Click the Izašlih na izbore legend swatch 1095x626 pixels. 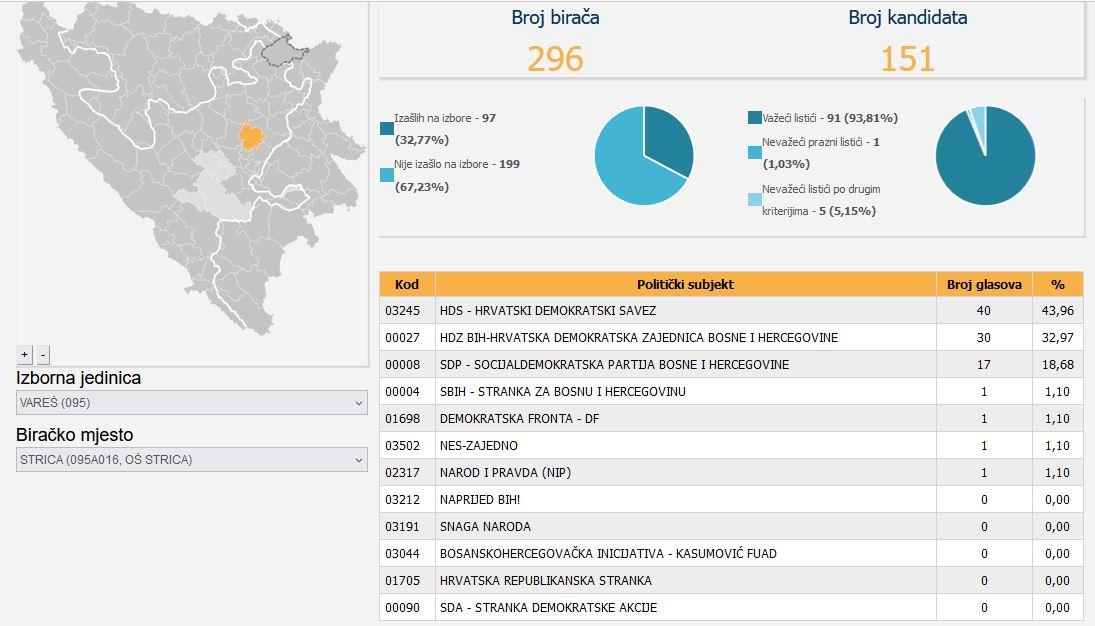click(x=387, y=129)
